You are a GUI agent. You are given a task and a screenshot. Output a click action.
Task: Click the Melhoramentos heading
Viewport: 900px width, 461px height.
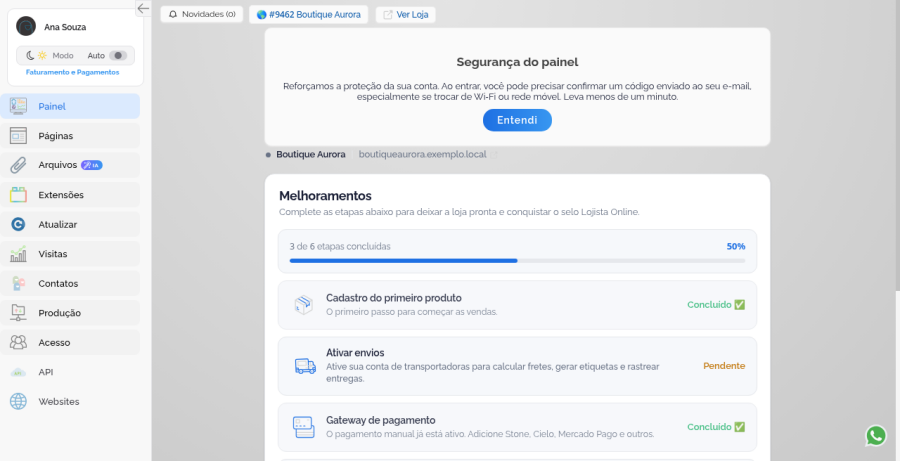[325, 196]
